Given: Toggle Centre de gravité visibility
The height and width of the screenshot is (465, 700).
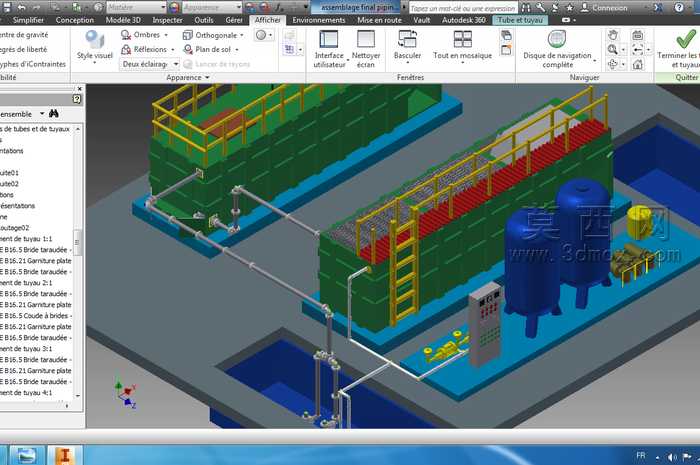Looking at the screenshot, I should click(24, 35).
